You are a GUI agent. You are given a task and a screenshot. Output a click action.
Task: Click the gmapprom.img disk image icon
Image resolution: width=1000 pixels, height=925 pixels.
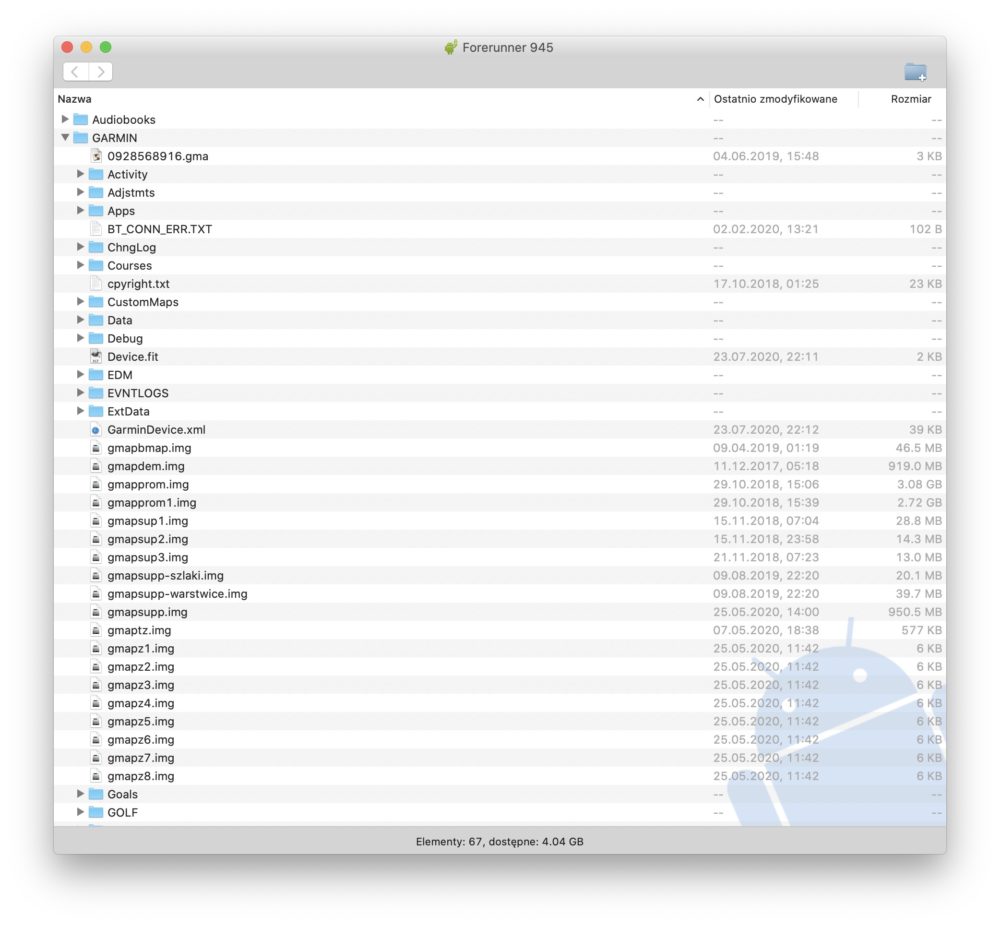point(96,484)
